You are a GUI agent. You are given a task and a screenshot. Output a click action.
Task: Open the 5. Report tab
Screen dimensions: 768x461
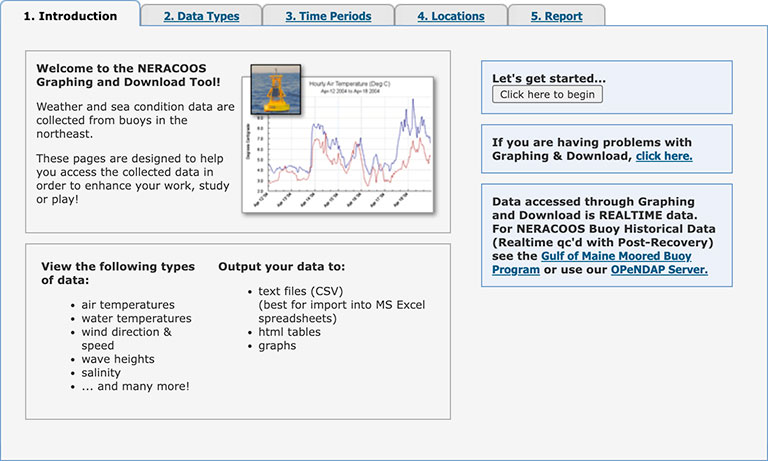point(556,16)
